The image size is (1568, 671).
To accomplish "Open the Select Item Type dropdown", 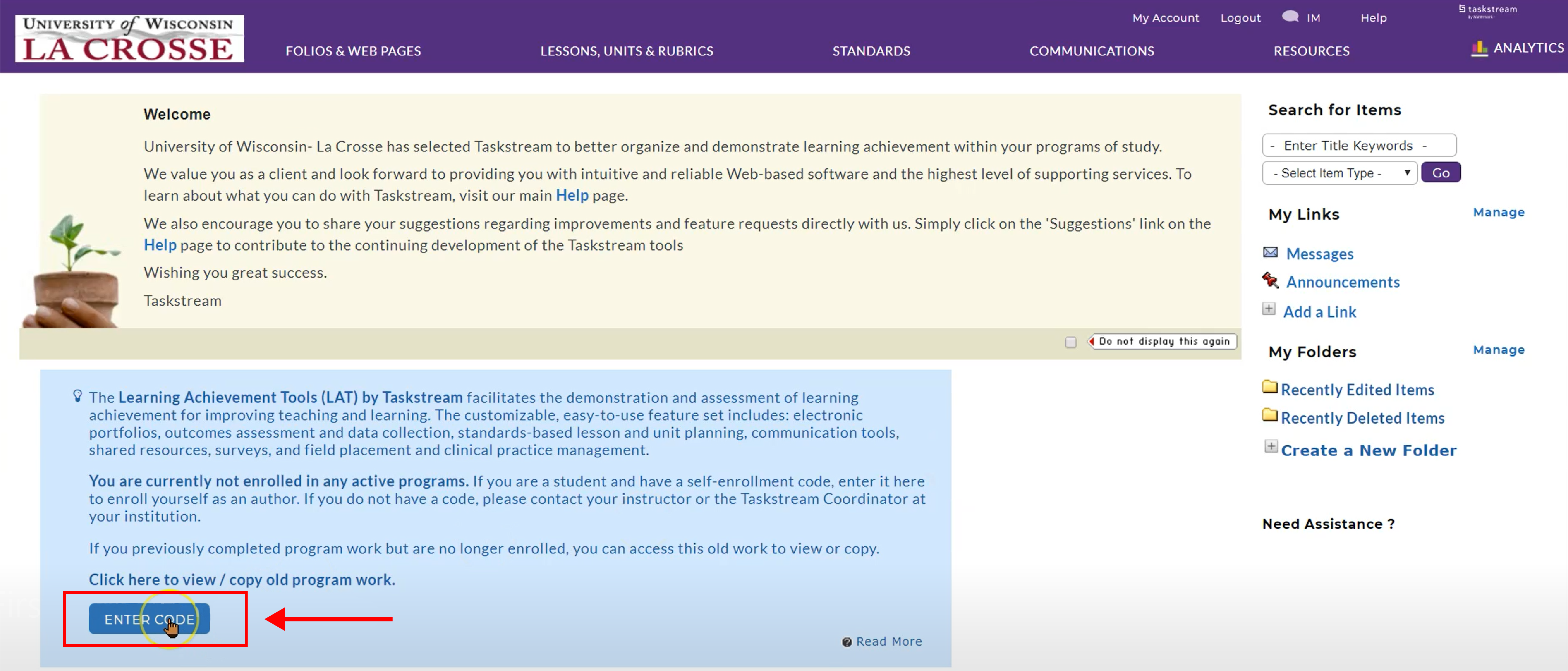I will (x=1340, y=173).
